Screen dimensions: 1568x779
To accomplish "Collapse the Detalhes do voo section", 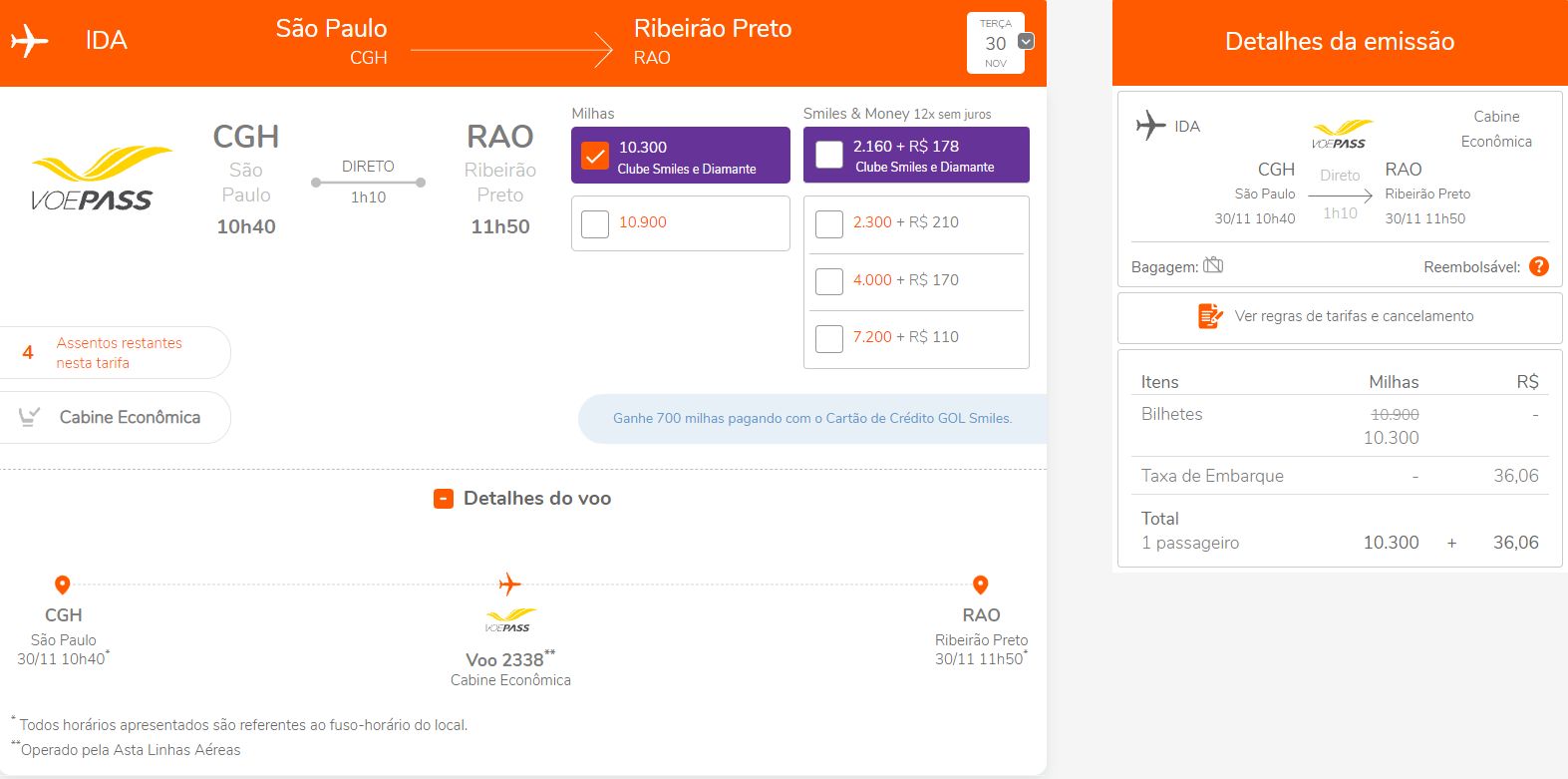I will pos(444,499).
